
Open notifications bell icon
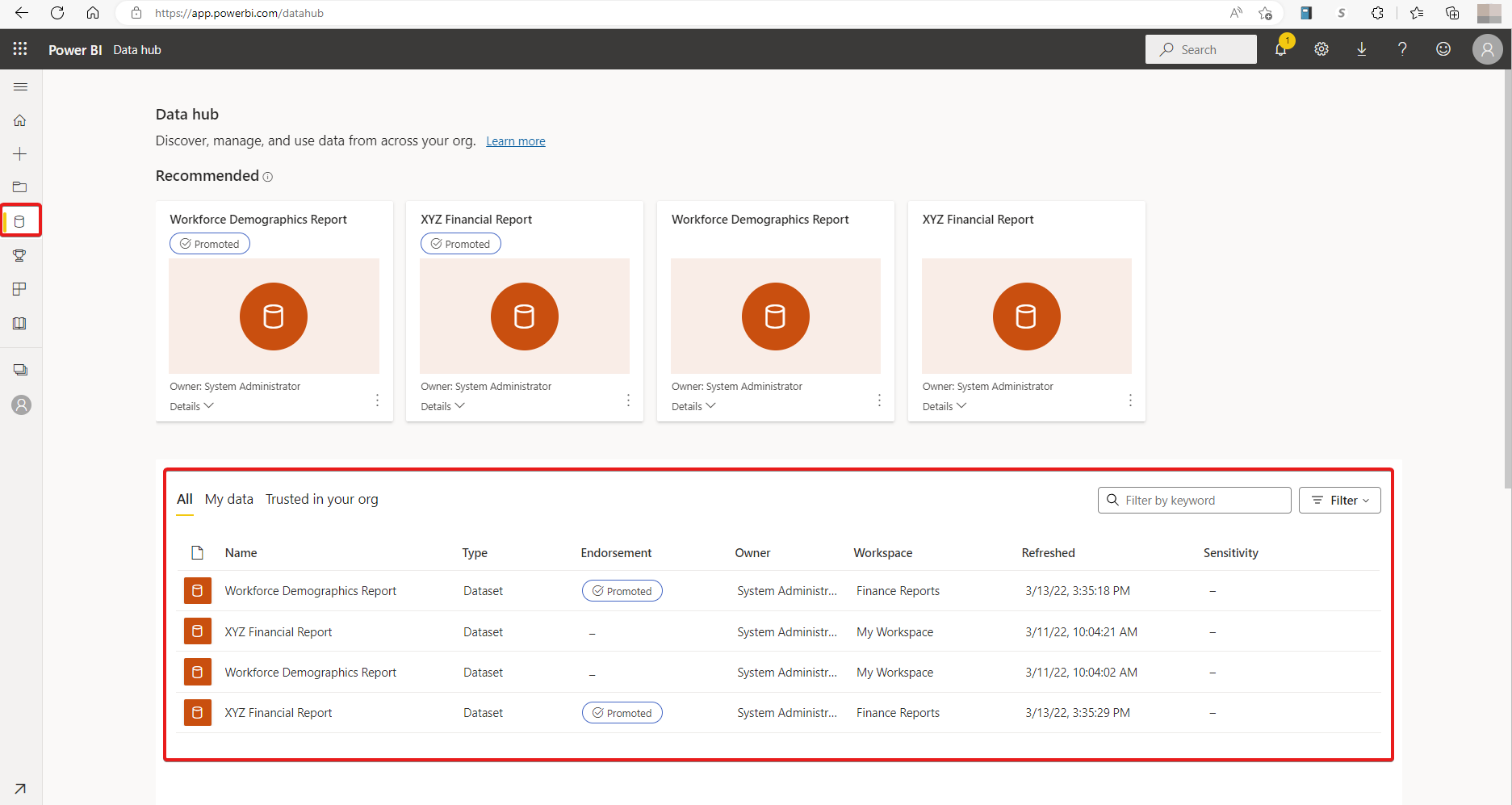point(1281,49)
